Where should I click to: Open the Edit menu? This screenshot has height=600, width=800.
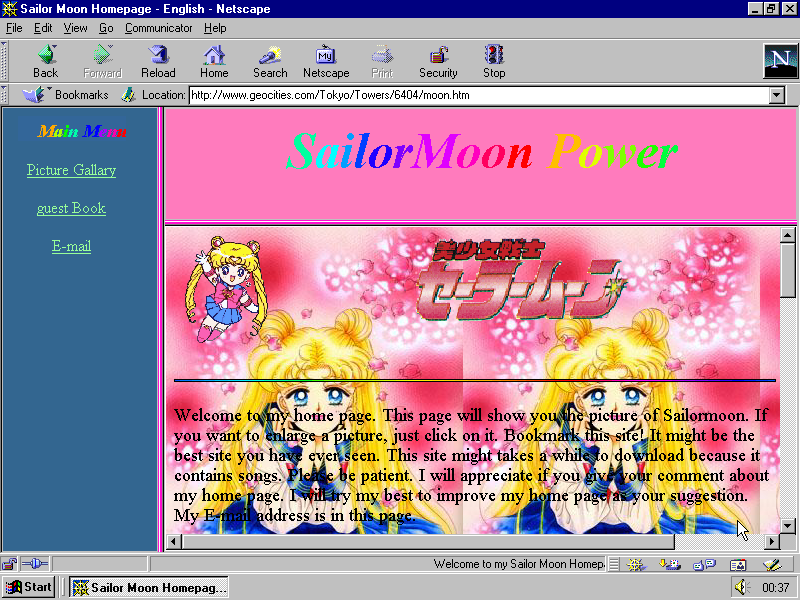tap(43, 28)
